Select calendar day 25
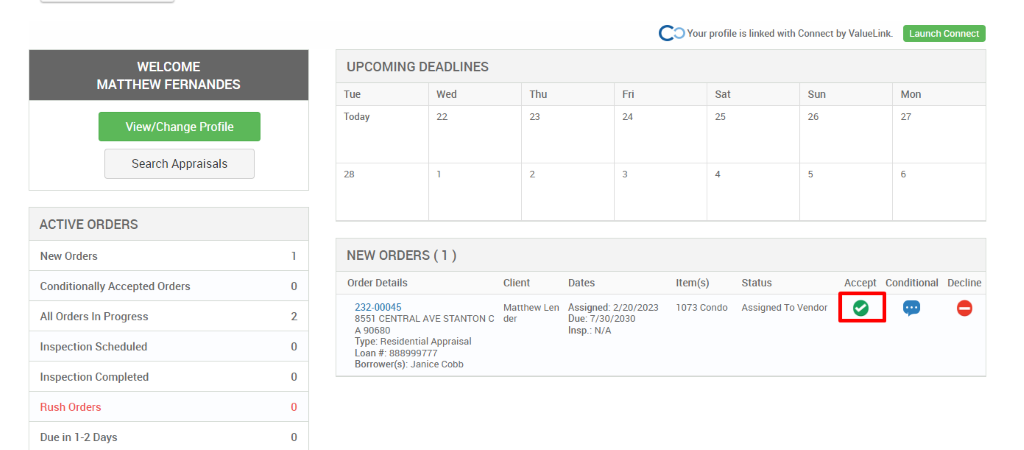The height and width of the screenshot is (450, 1024). pos(753,134)
